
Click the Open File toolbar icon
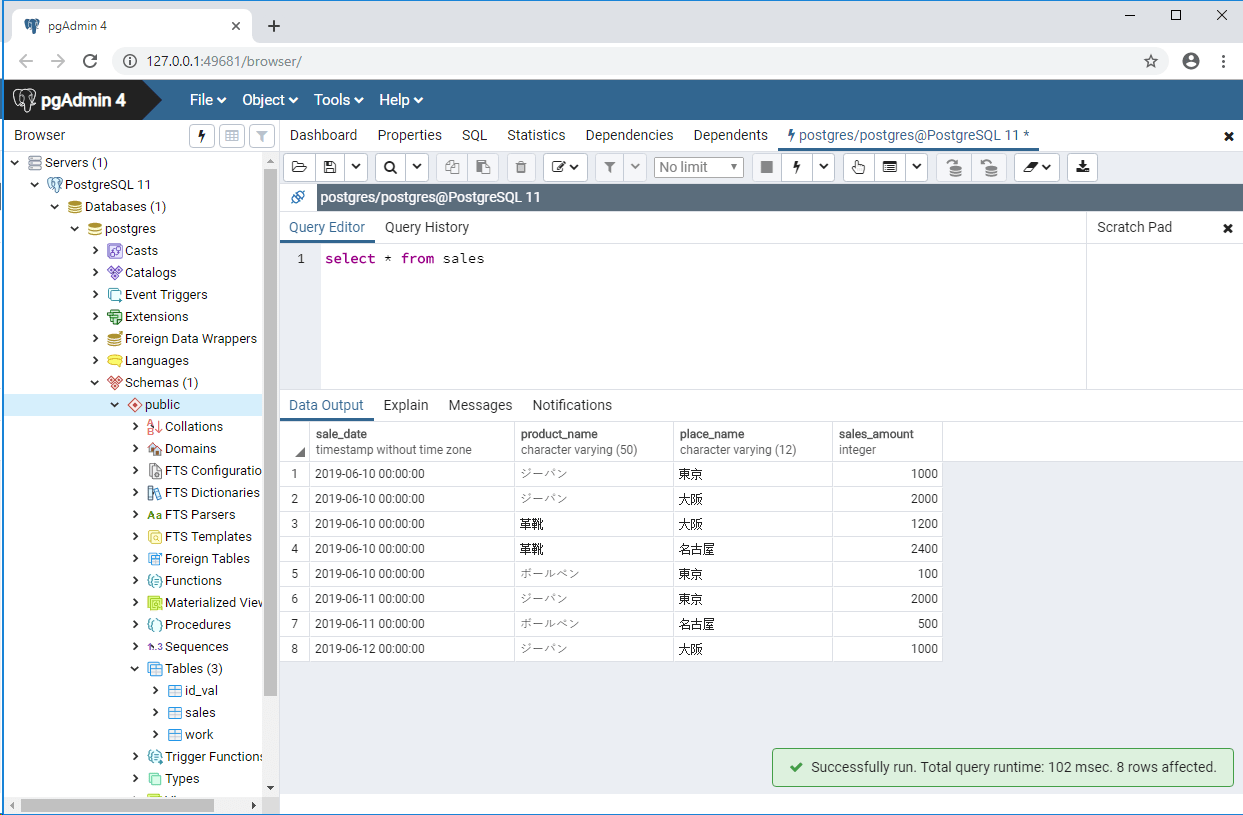pos(299,167)
